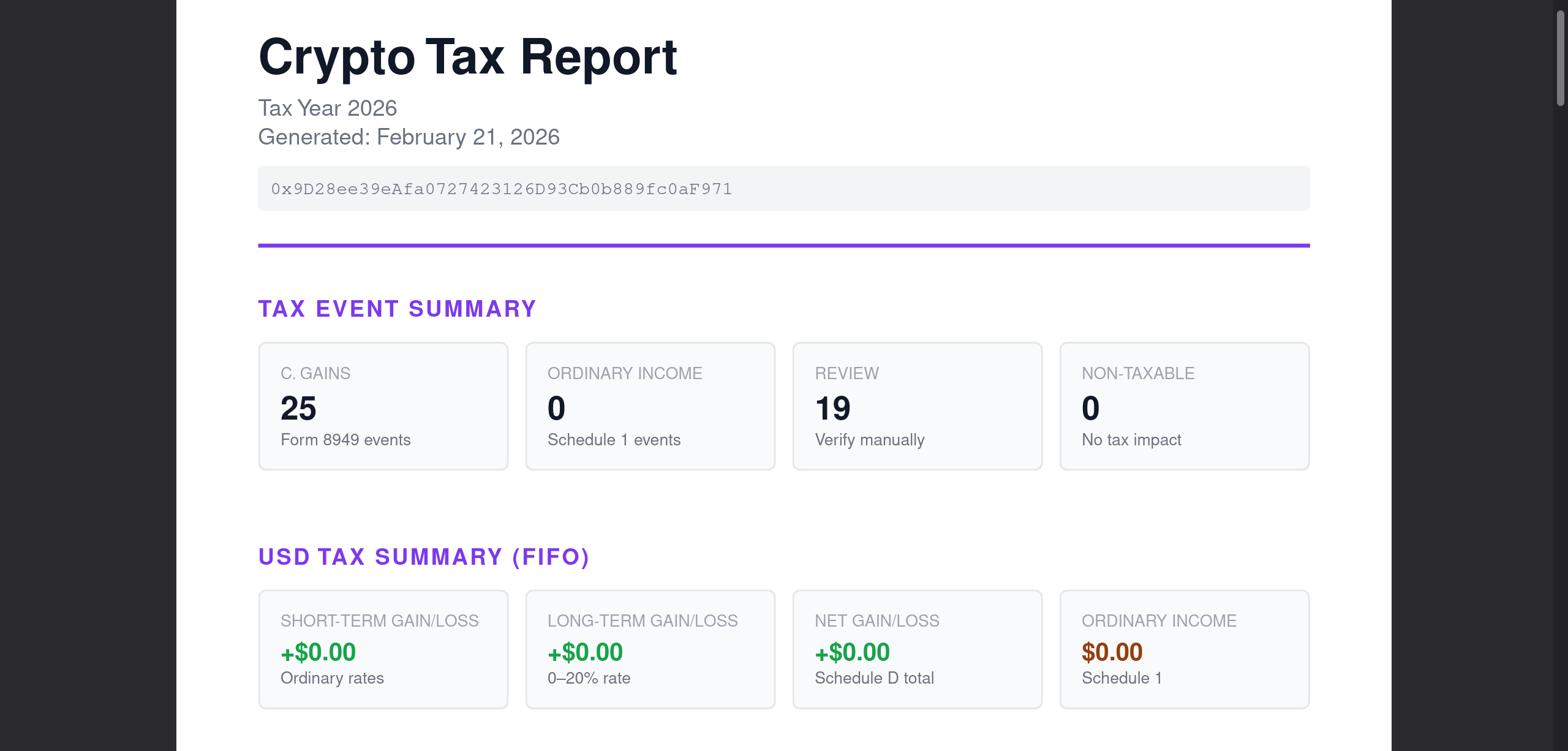Click the Verify manually label
Image resolution: width=1568 pixels, height=751 pixels.
869,440
